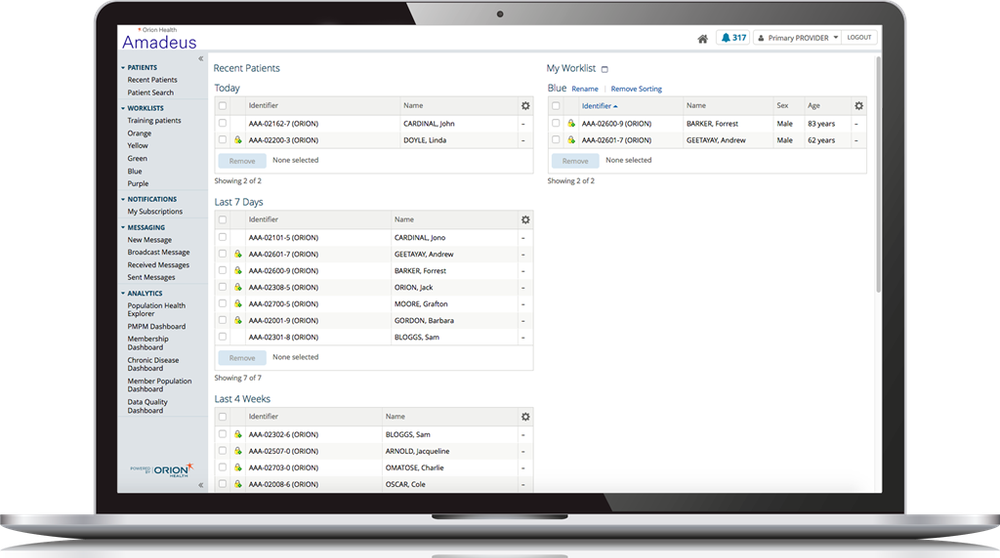This screenshot has height=558, width=1000.
Task: Click patient icon beside BLOGGS in Last 4 Weeks
Action: point(238,434)
